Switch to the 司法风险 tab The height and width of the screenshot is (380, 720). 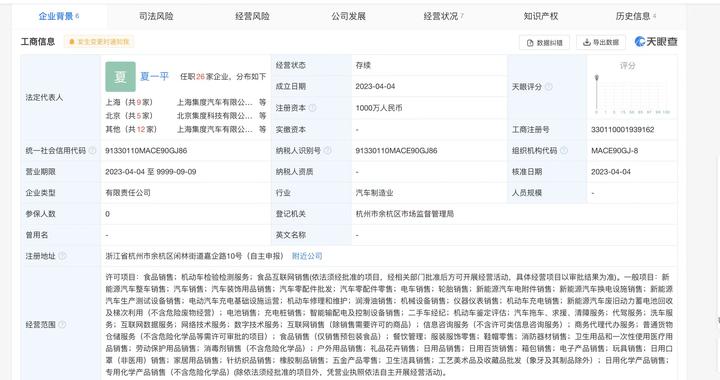(x=156, y=16)
